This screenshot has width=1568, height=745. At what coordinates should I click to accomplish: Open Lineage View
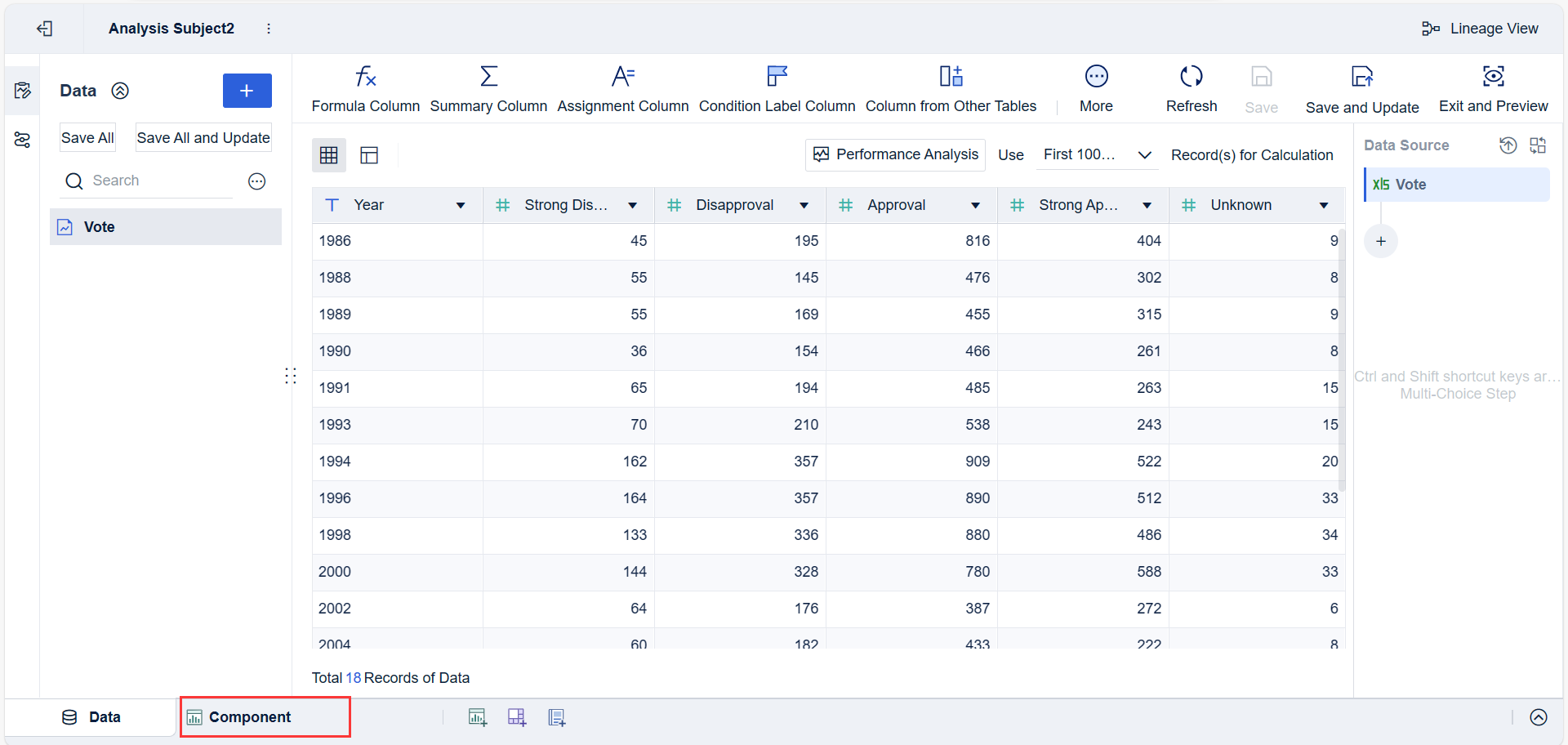1480,29
